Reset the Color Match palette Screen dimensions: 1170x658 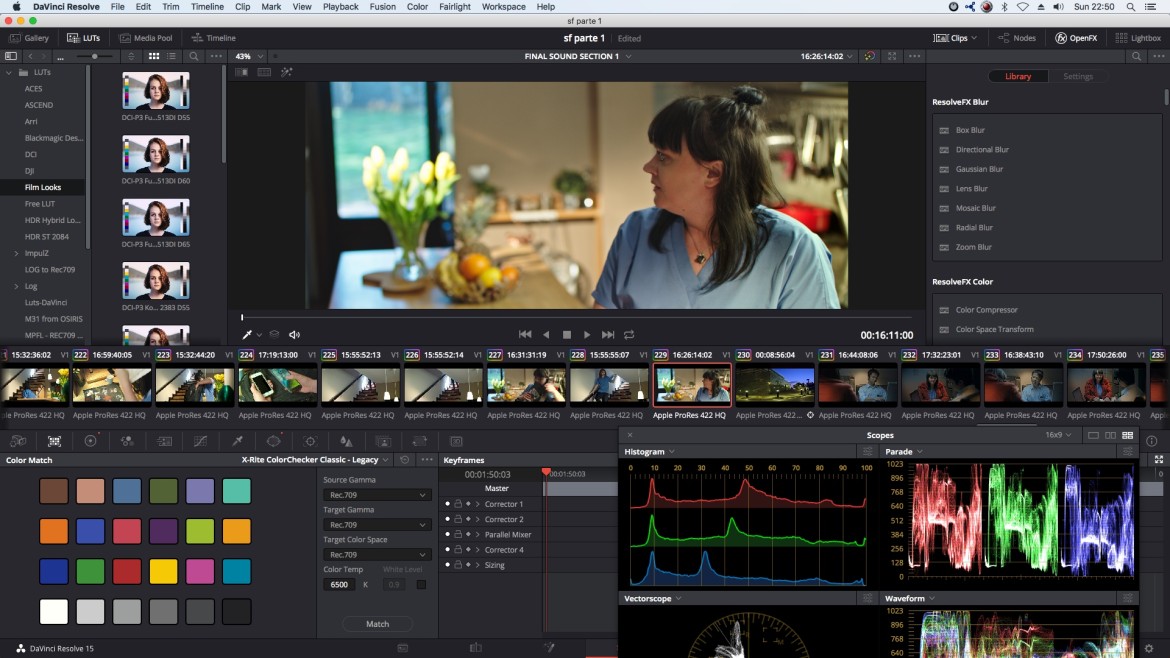[404, 460]
